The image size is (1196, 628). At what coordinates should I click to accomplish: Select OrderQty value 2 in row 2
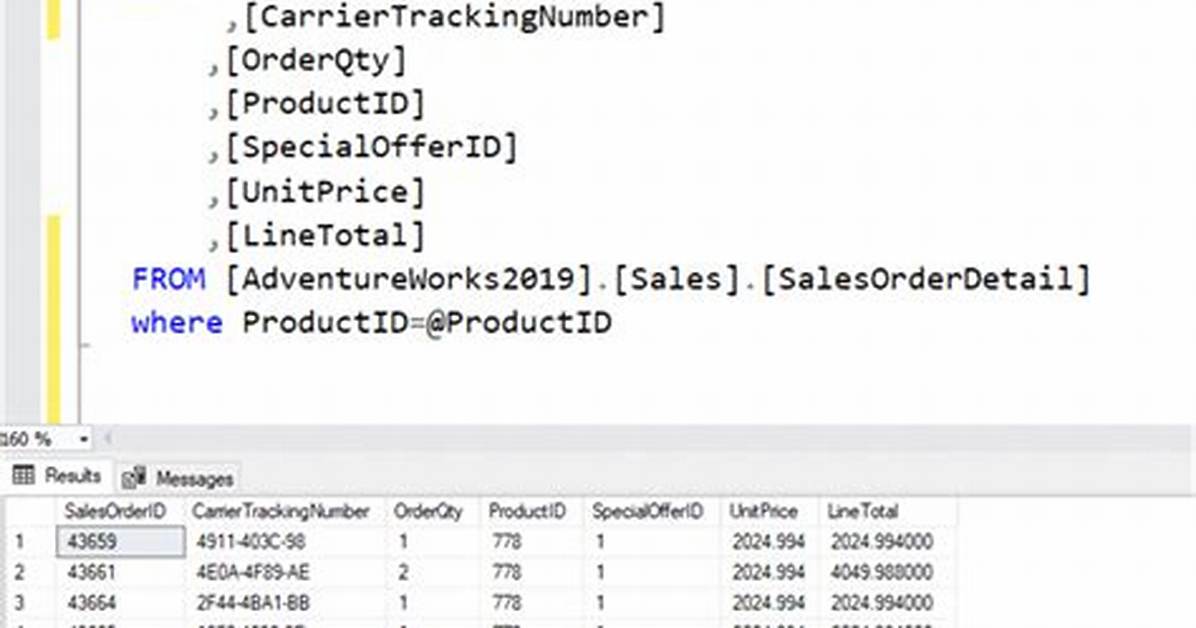(403, 572)
